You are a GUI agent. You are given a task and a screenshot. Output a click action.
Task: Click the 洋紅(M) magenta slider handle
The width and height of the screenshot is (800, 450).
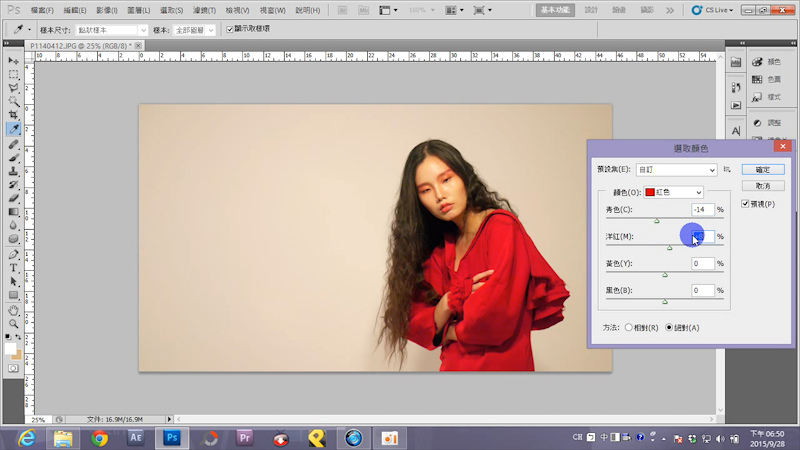669,248
